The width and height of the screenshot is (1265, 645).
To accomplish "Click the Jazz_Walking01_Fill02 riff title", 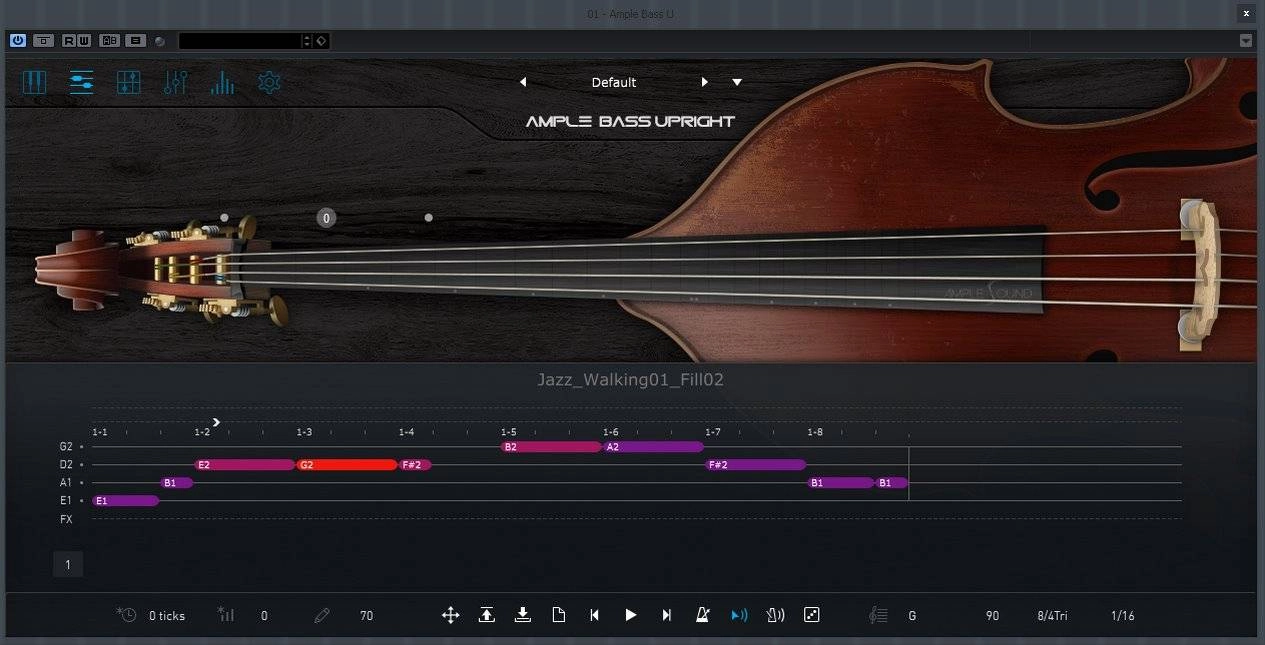I will (630, 380).
